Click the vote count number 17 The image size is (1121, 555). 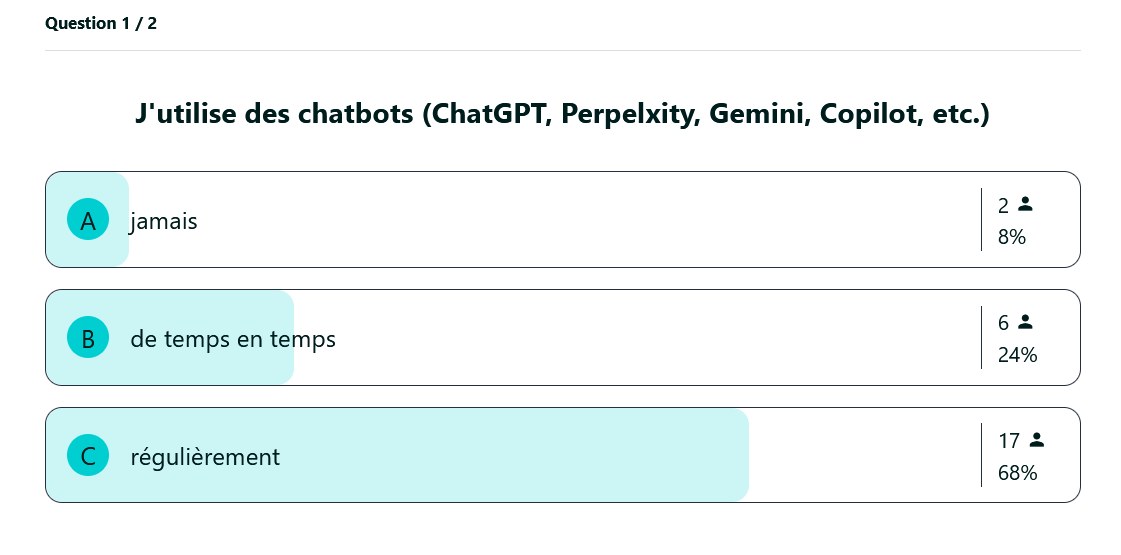[1009, 440]
